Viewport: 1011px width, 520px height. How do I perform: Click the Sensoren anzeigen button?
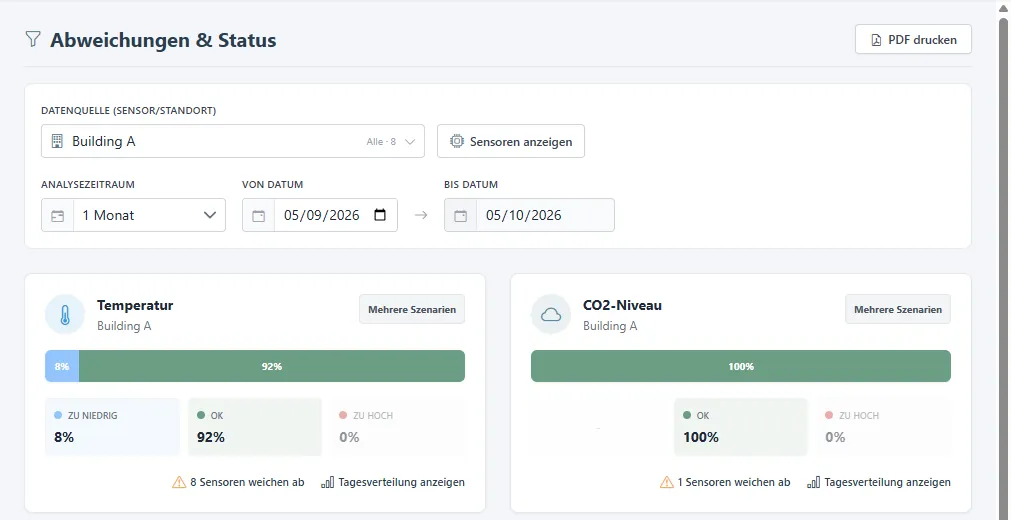pyautogui.click(x=511, y=141)
